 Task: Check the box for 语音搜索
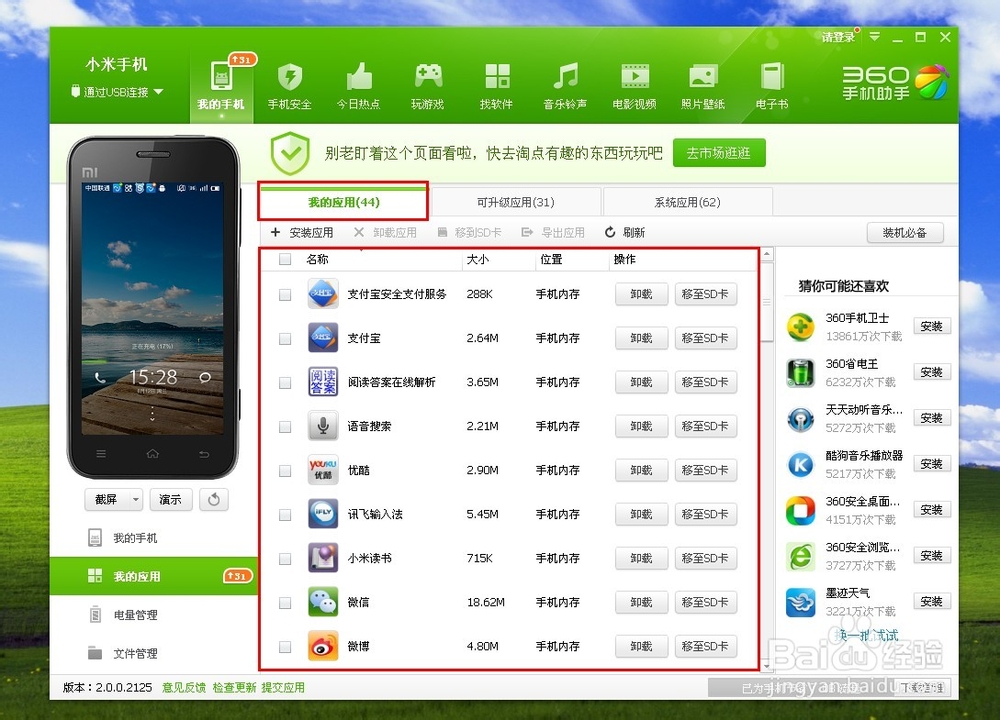[285, 427]
